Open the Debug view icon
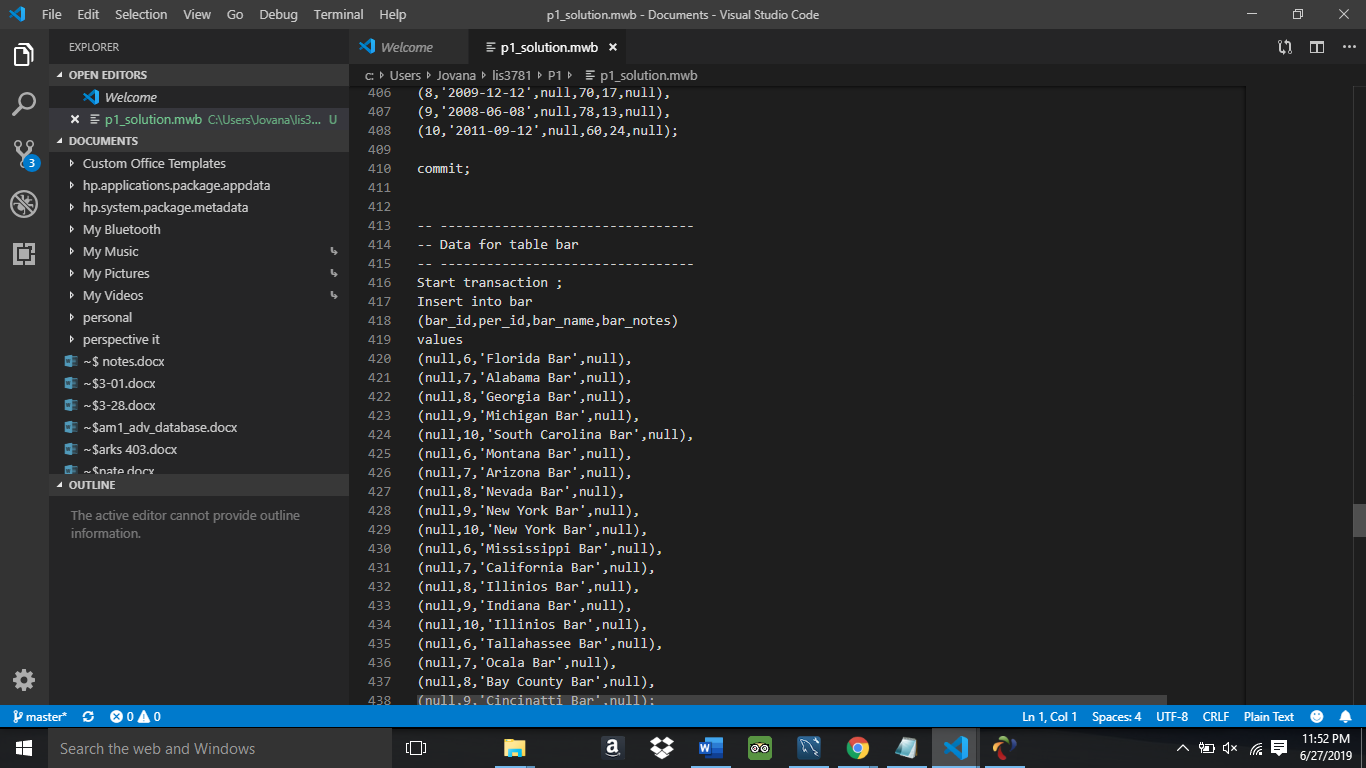This screenshot has width=1366, height=768. [24, 204]
